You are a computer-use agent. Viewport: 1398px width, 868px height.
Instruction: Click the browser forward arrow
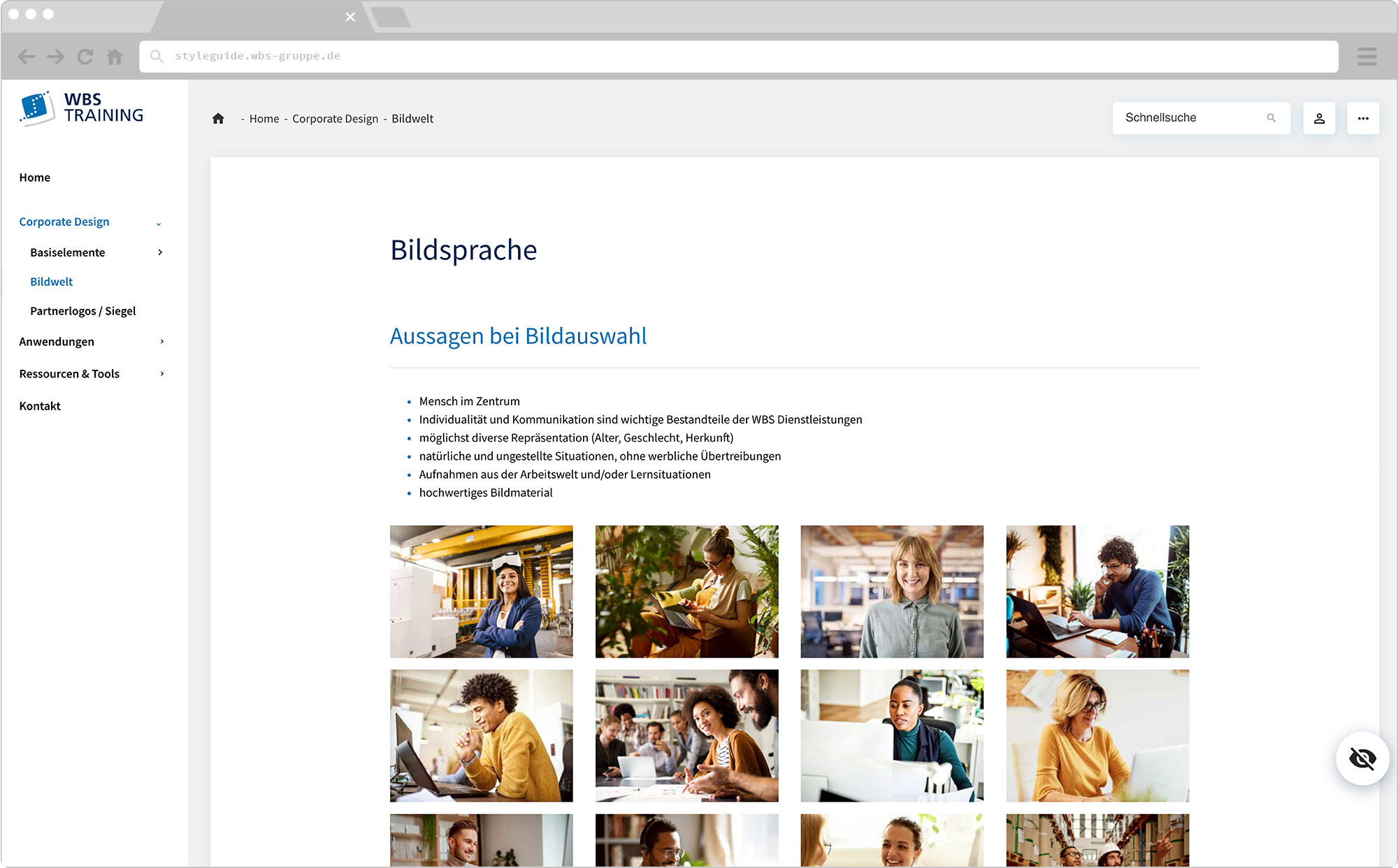(56, 57)
